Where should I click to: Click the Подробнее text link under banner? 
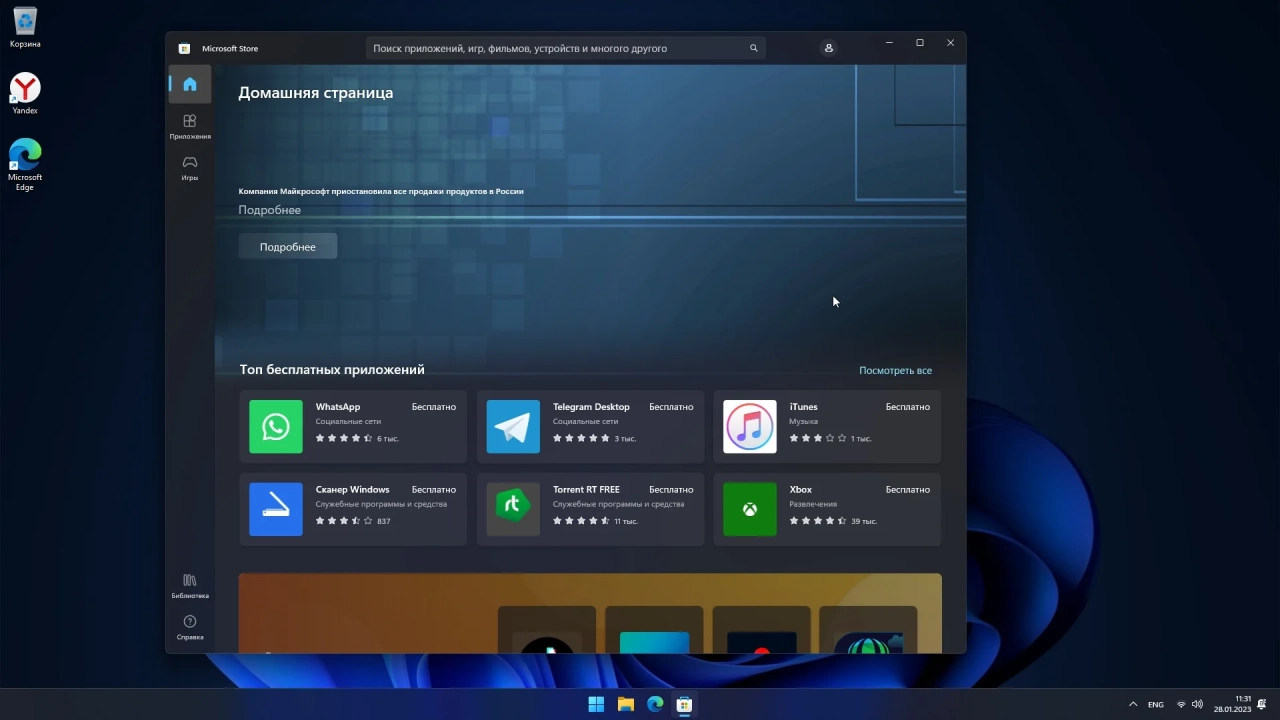[x=269, y=210]
